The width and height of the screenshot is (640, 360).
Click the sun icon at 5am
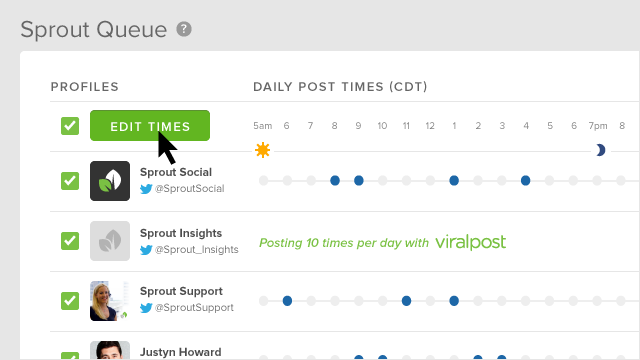click(262, 150)
